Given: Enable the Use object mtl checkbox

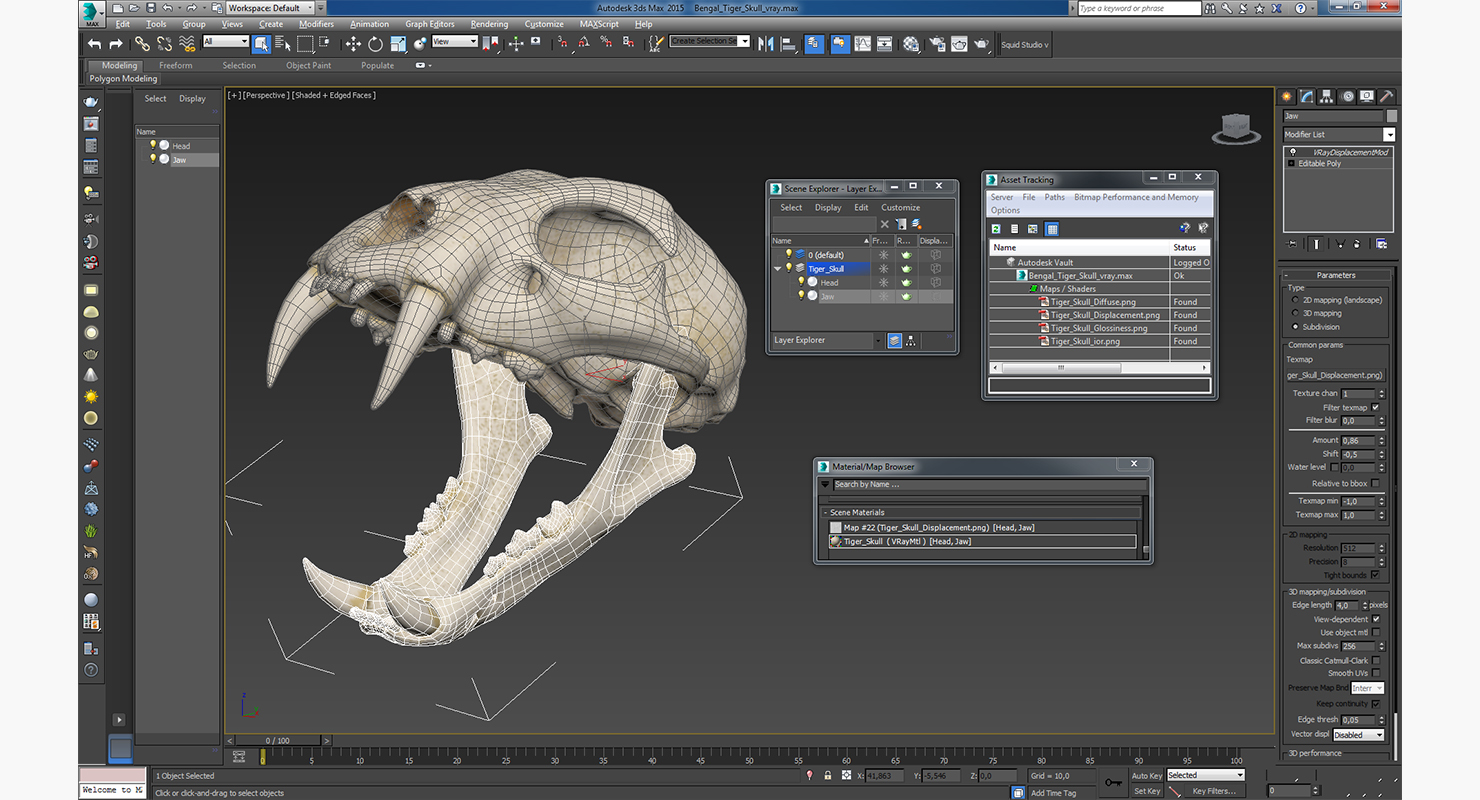Looking at the screenshot, I should tap(1376, 632).
